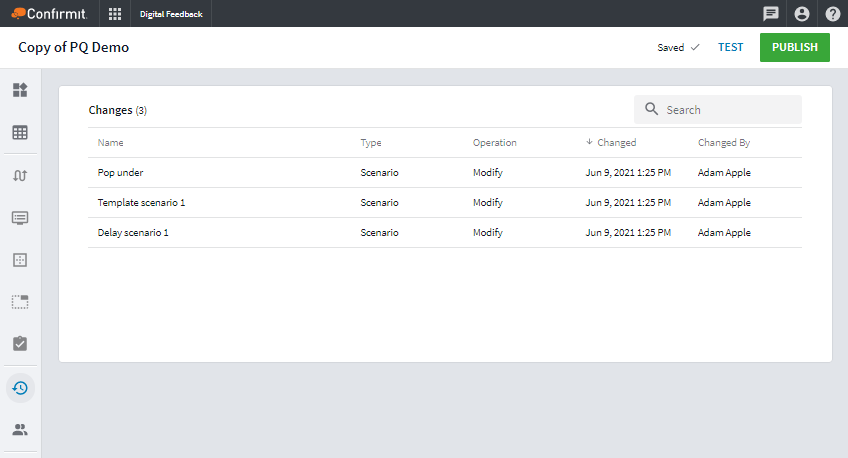Click Scenario type in Pop under row
The image size is (848, 458).
(x=379, y=172)
